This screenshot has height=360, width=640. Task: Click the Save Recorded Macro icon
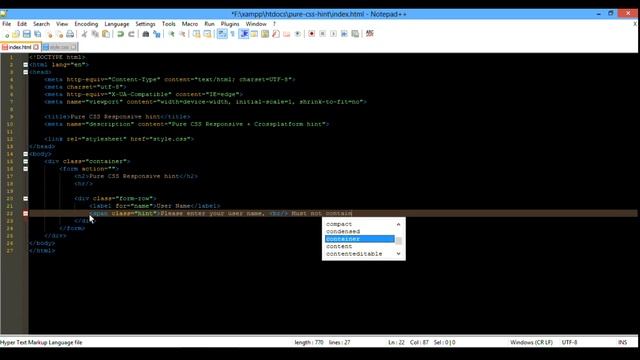pos(355,34)
